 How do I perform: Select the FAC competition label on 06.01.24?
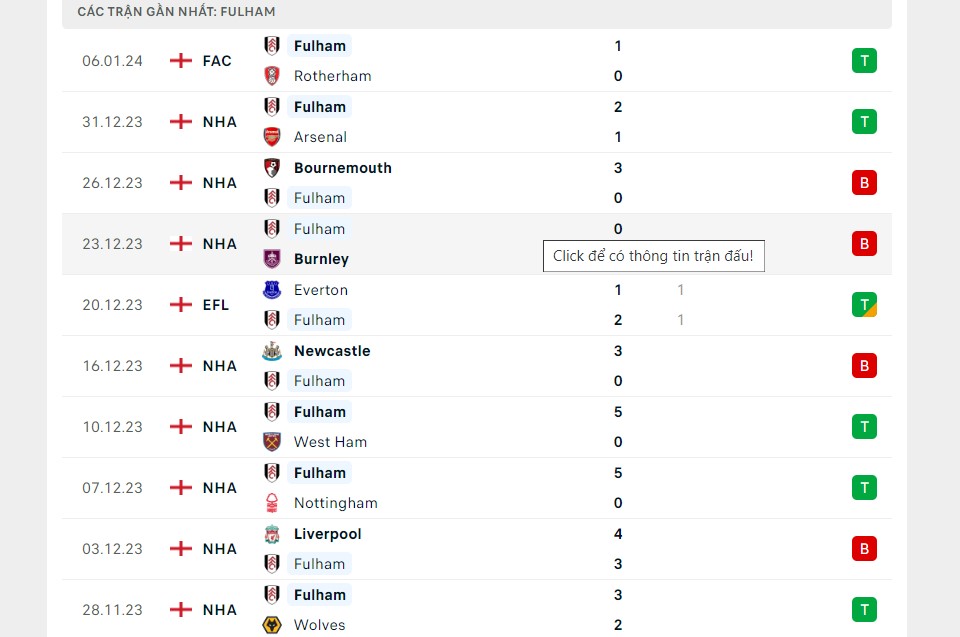pos(217,61)
